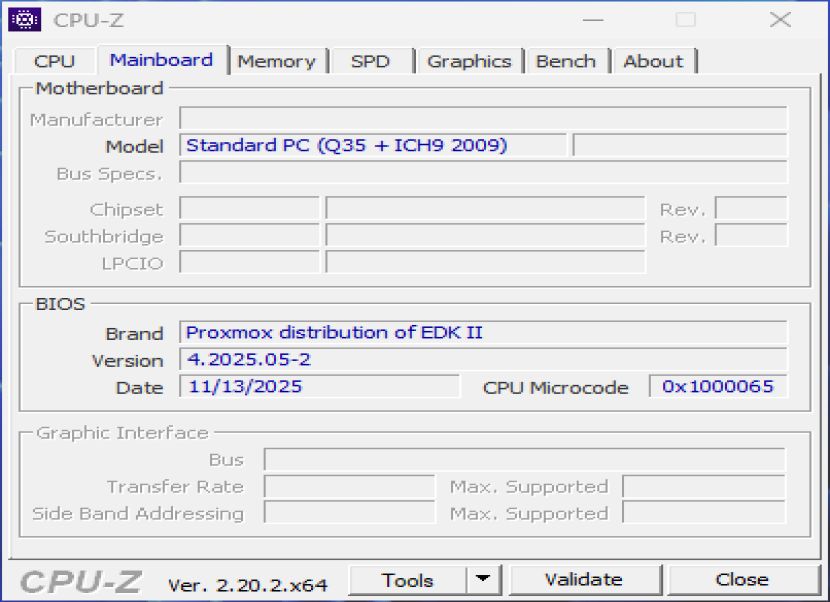This screenshot has width=830, height=602.
Task: Click the empty Graphic Interface Bus field
Action: coord(525,459)
